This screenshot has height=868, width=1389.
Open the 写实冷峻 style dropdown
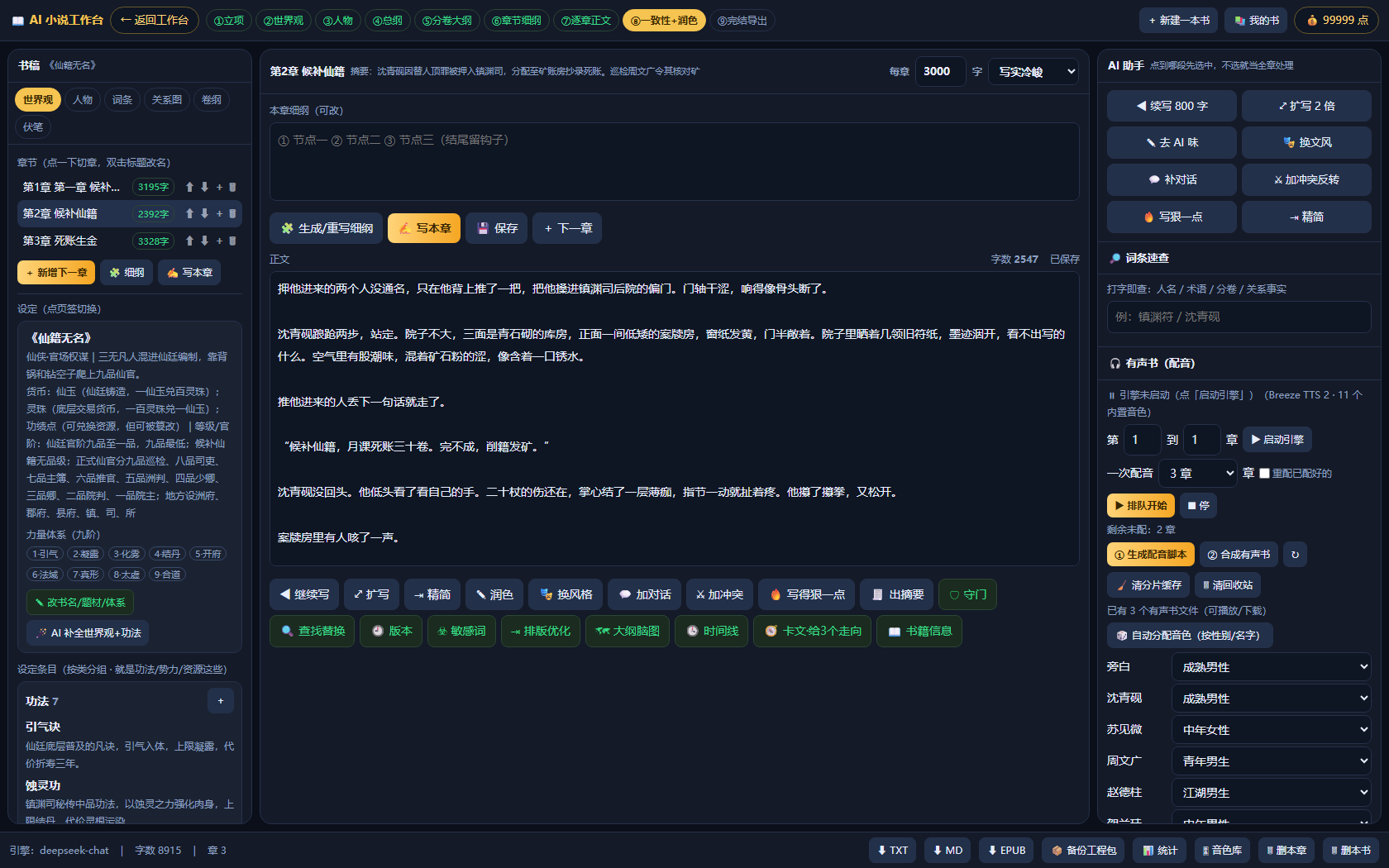(1034, 72)
